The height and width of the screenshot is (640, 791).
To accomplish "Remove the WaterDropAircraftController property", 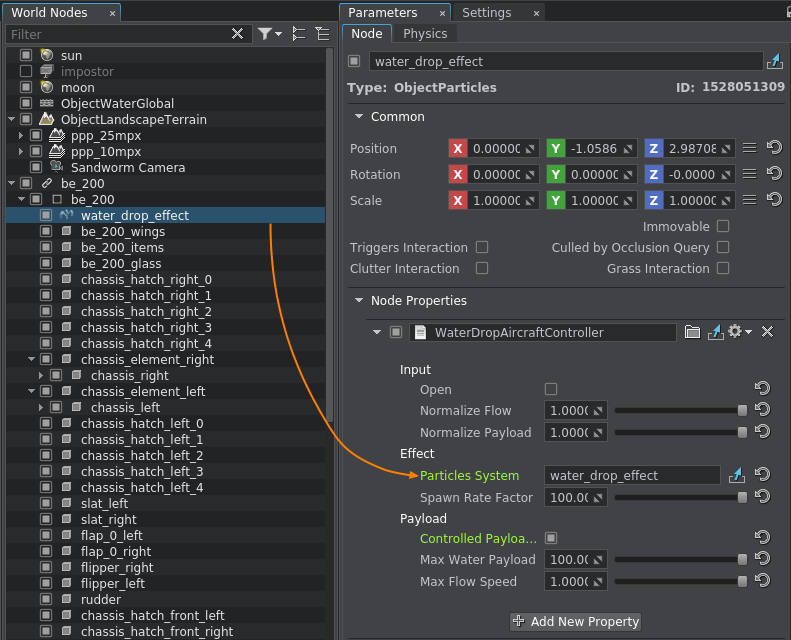I will pyautogui.click(x=768, y=332).
